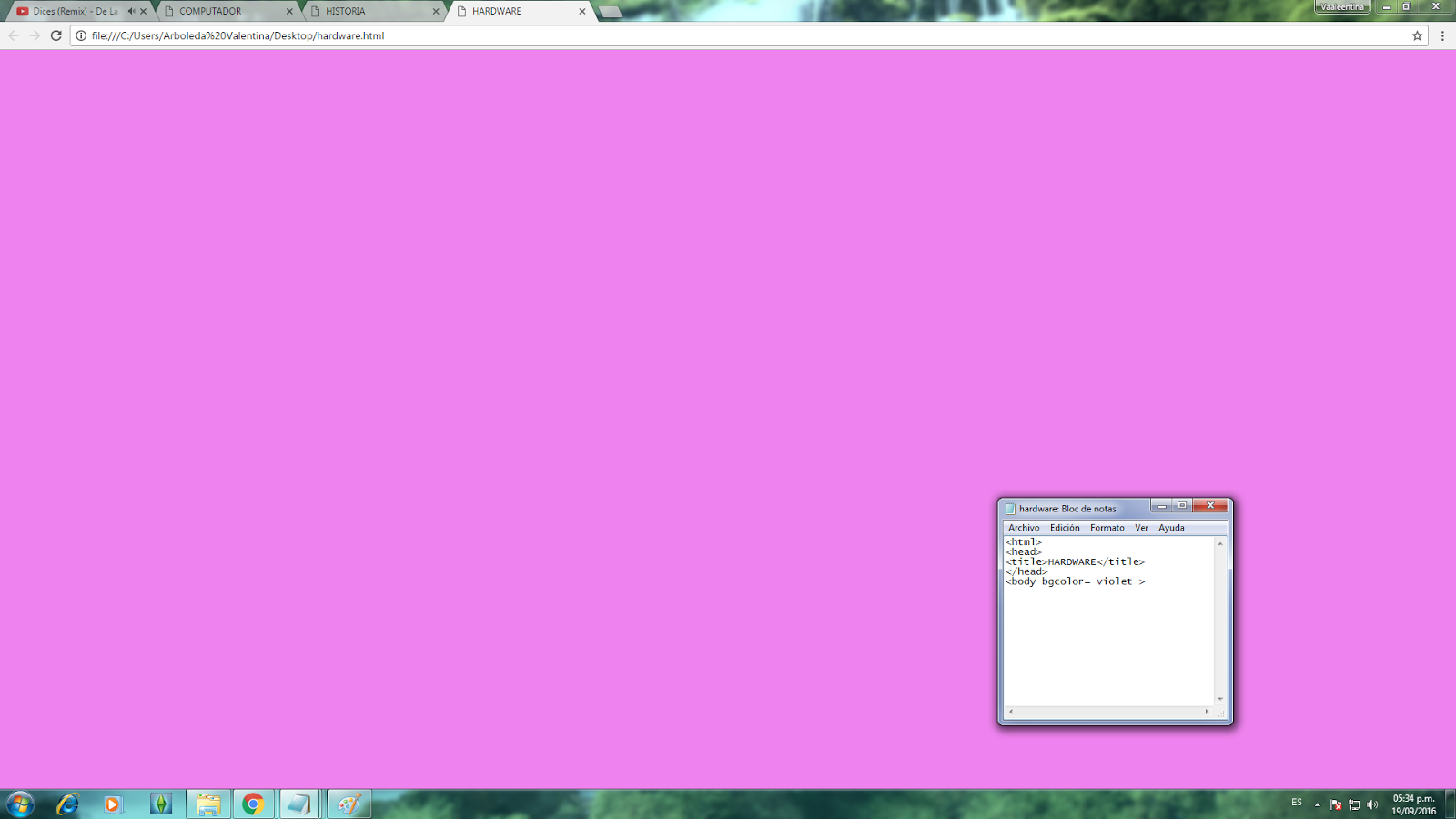Reload the hardware.html page
1456x819 pixels.
point(56,36)
